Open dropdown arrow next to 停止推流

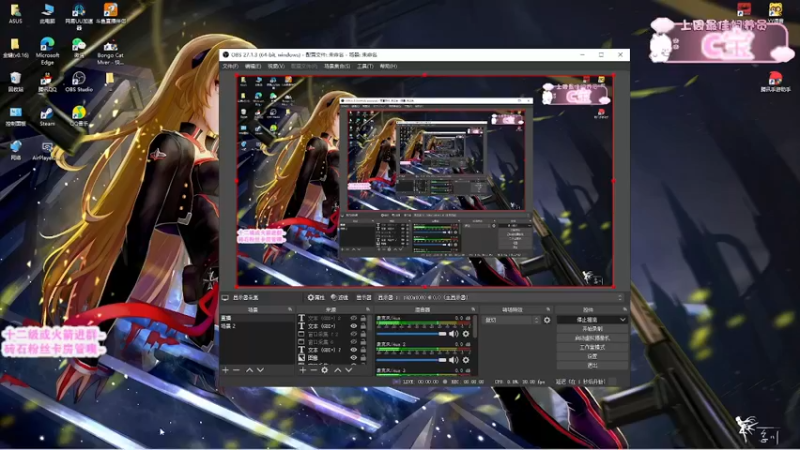coord(622,320)
